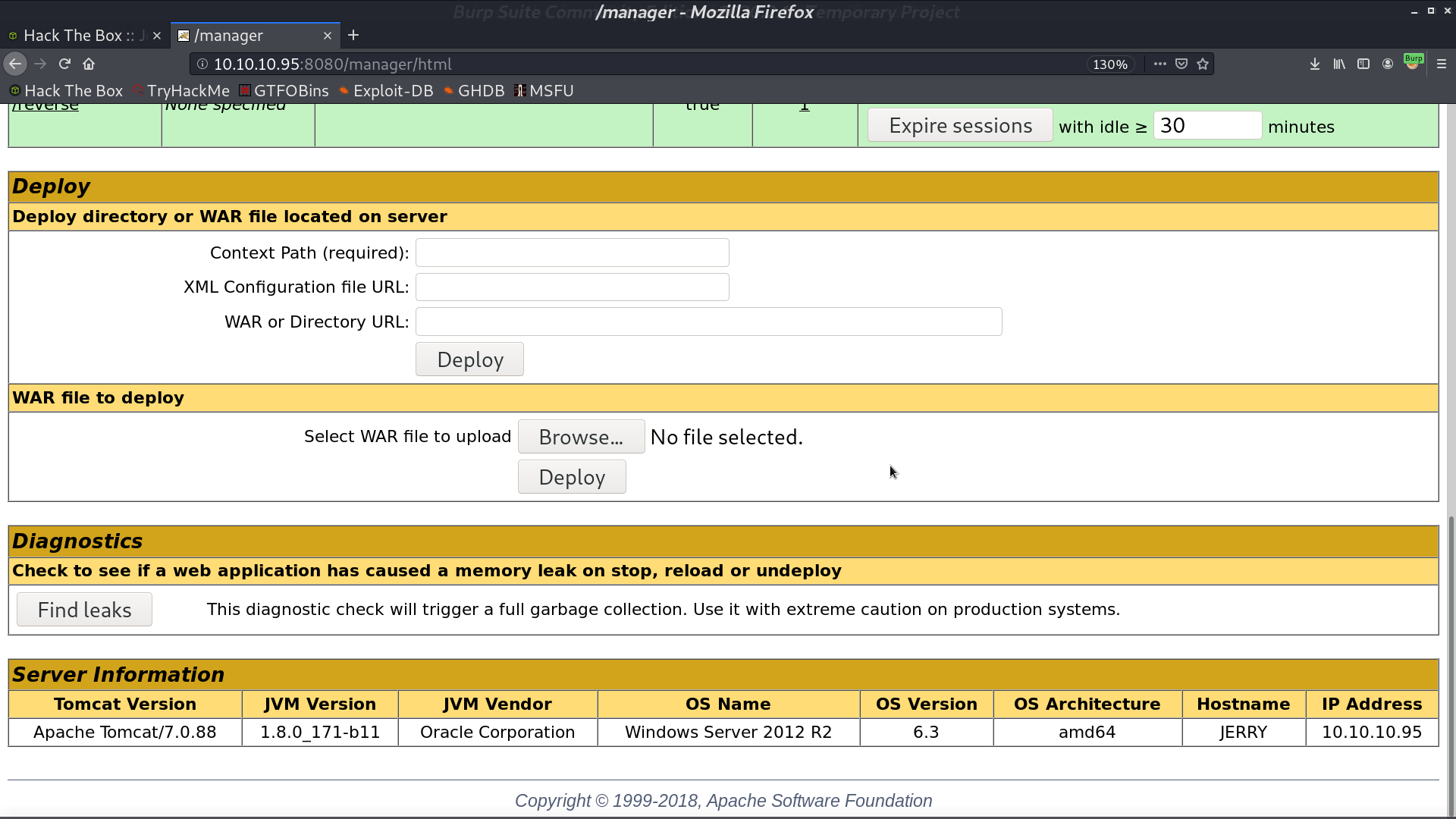
Task: Switch to the Hack The Box tab
Action: coord(78,36)
